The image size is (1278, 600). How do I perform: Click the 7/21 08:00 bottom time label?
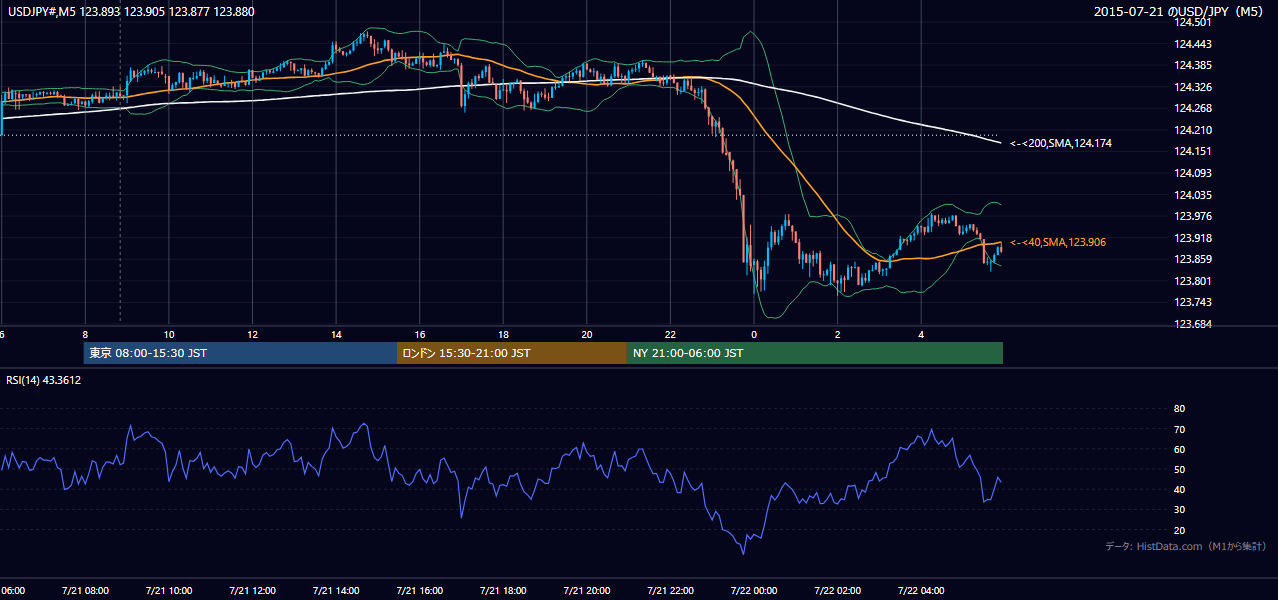pos(85,591)
